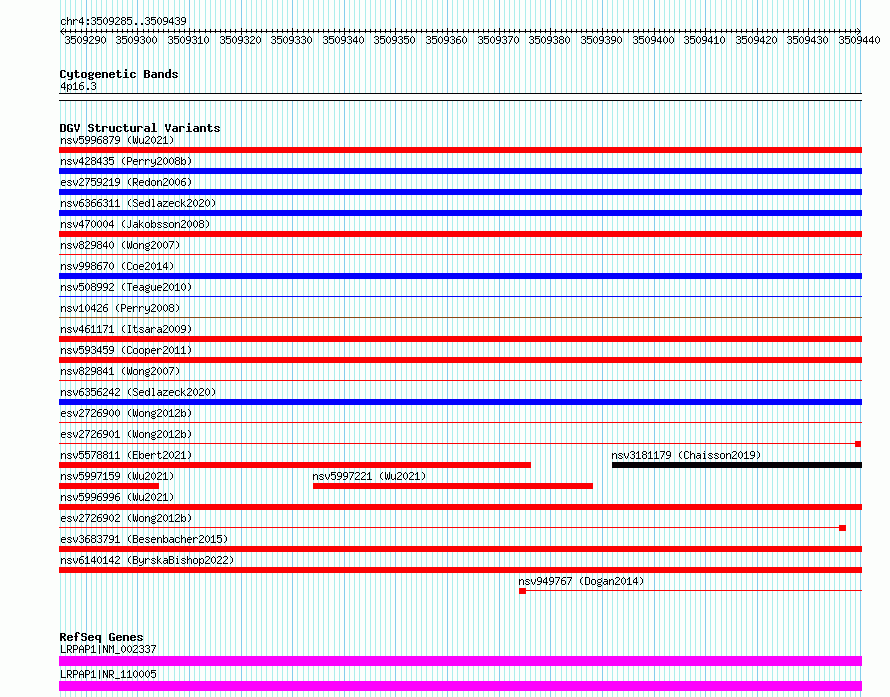Open variant nsv998670 (Coe2014)

coord(117,266)
